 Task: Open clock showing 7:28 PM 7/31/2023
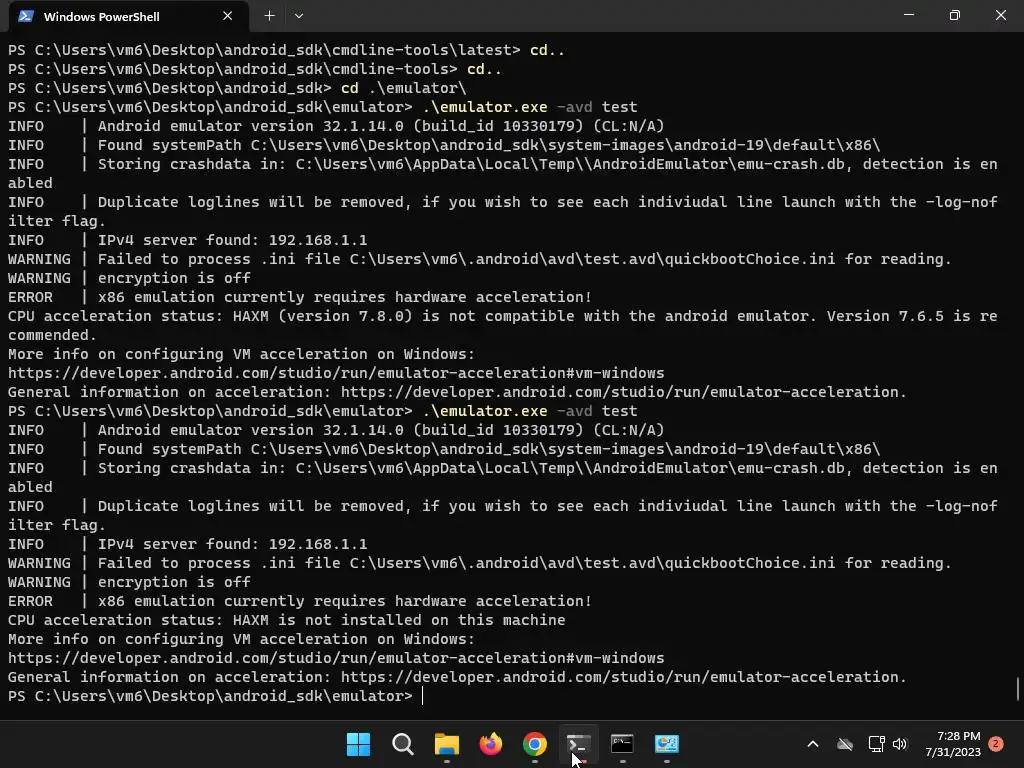953,744
